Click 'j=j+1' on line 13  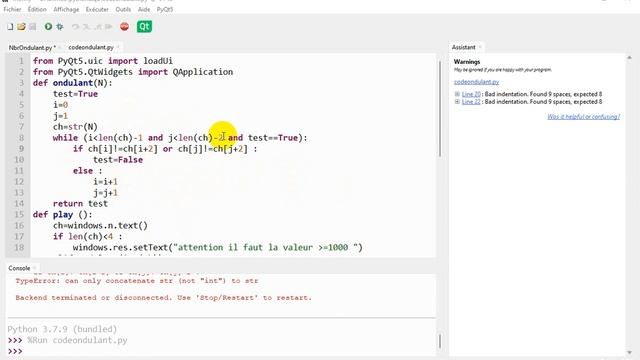(105, 193)
